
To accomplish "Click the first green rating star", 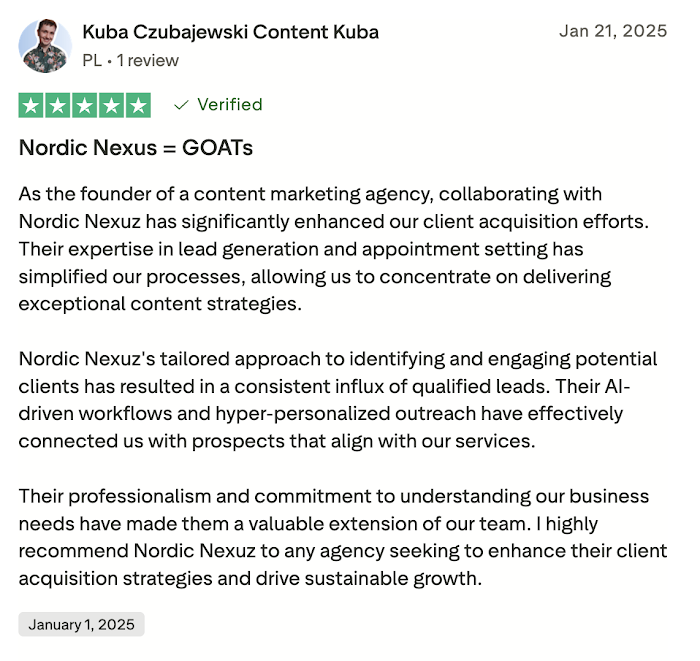I will tap(31, 105).
